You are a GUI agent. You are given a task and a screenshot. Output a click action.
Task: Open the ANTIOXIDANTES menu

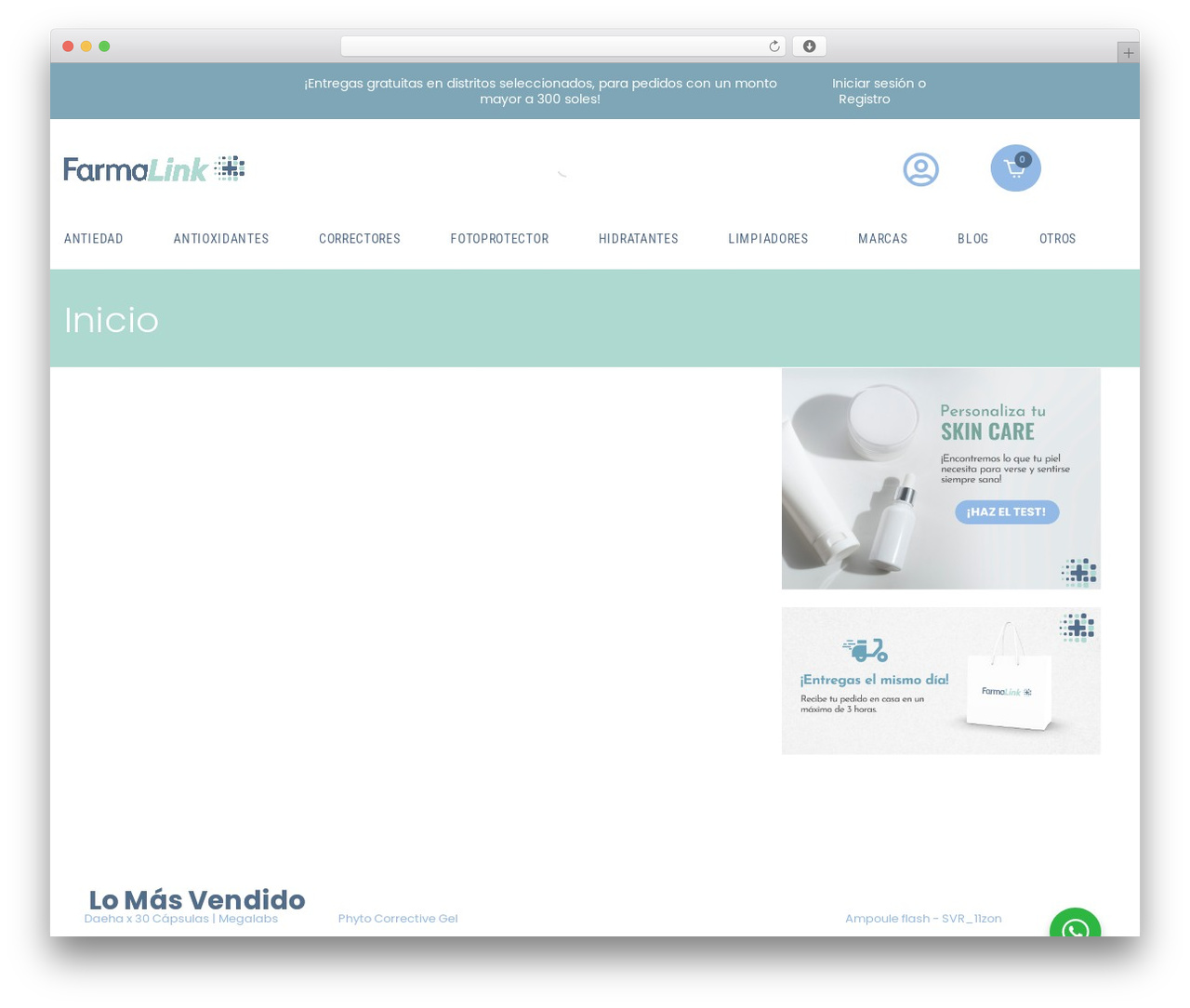221,239
